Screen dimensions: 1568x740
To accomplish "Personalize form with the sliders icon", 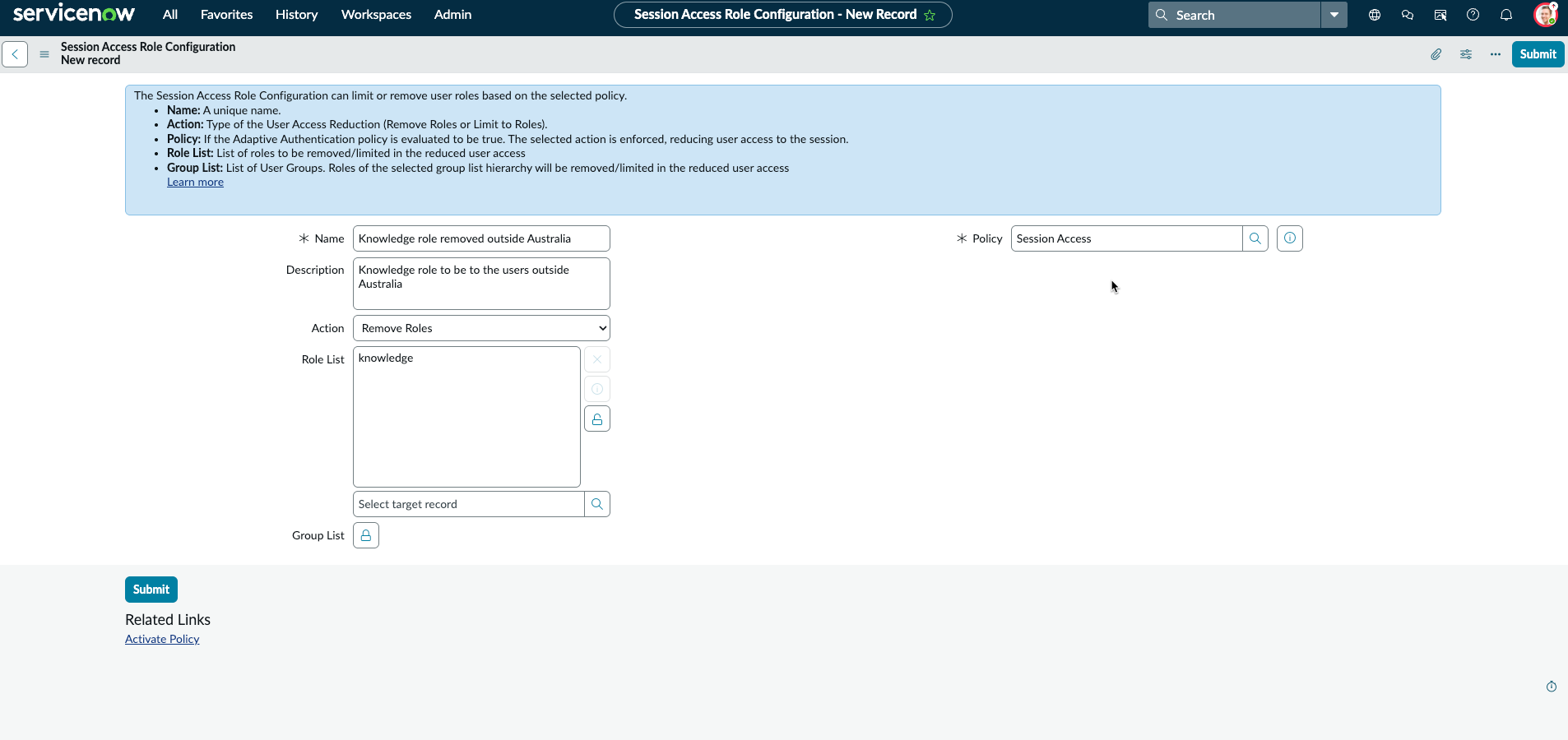I will pyautogui.click(x=1466, y=54).
